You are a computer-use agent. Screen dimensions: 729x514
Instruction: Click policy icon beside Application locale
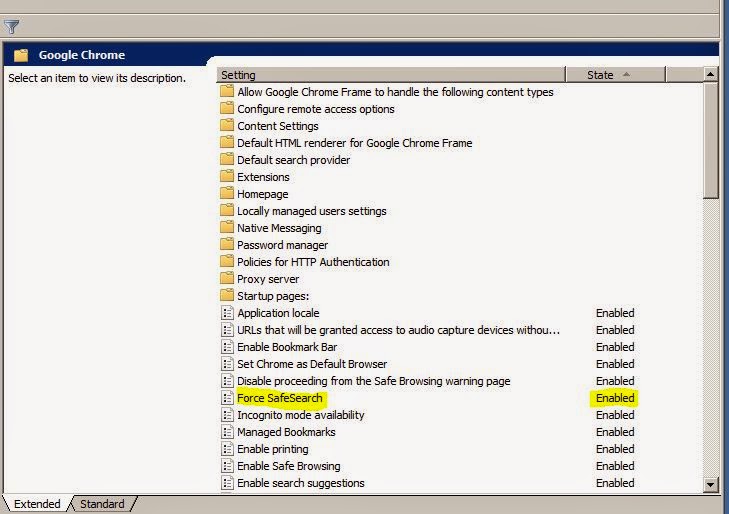[227, 313]
